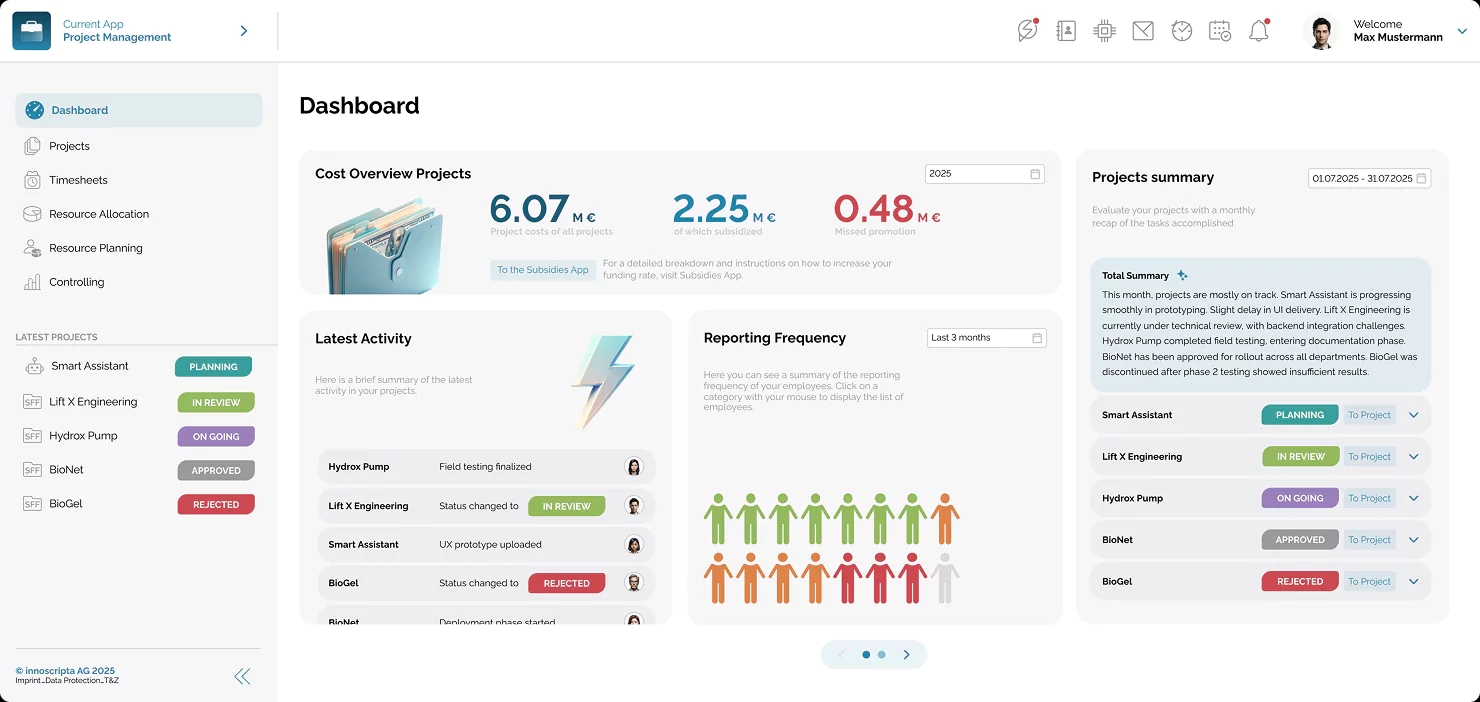Click the Project Management briefcase app icon

pos(32,31)
